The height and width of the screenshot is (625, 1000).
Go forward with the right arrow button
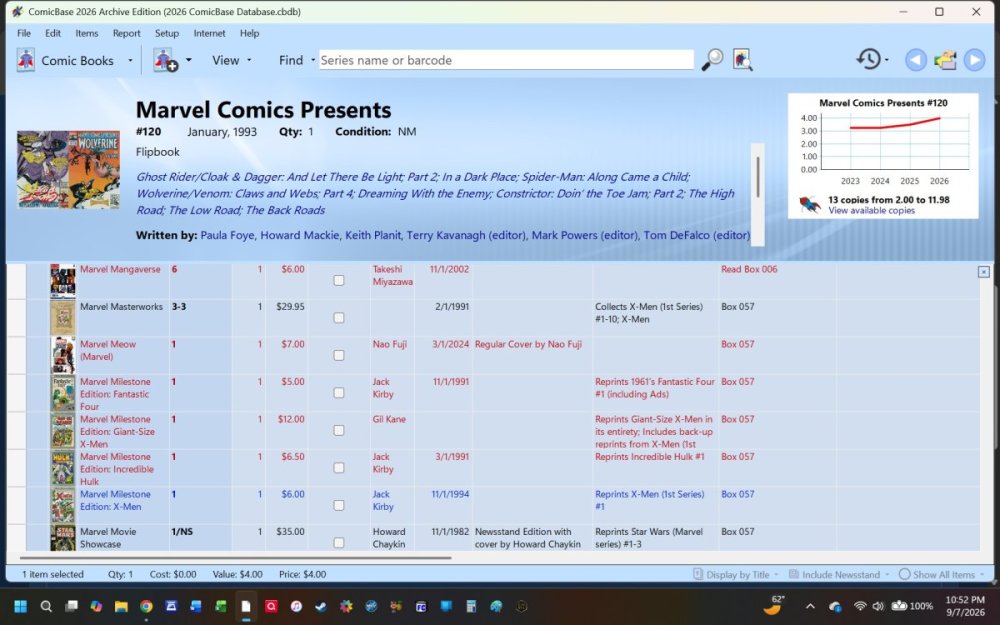pyautogui.click(x=974, y=60)
